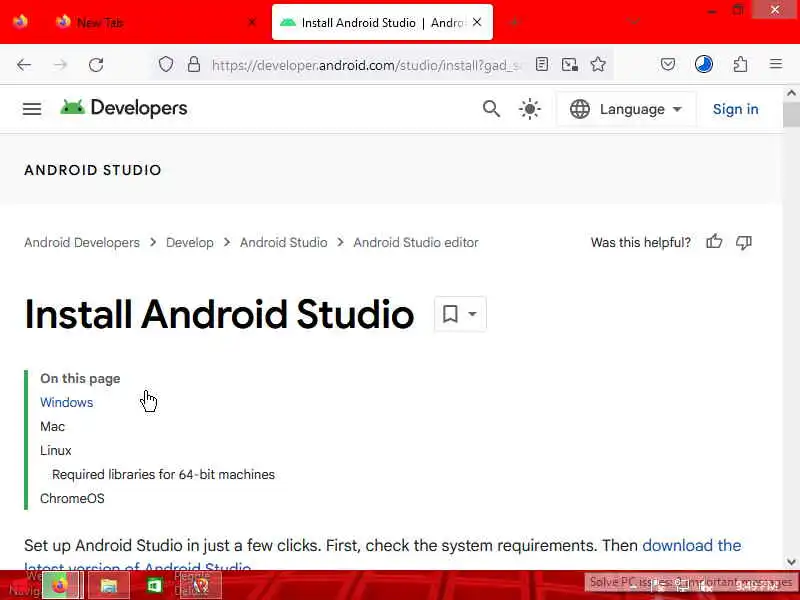Rate page unhelpful with thumbs down
800x600 pixels.
[744, 242]
